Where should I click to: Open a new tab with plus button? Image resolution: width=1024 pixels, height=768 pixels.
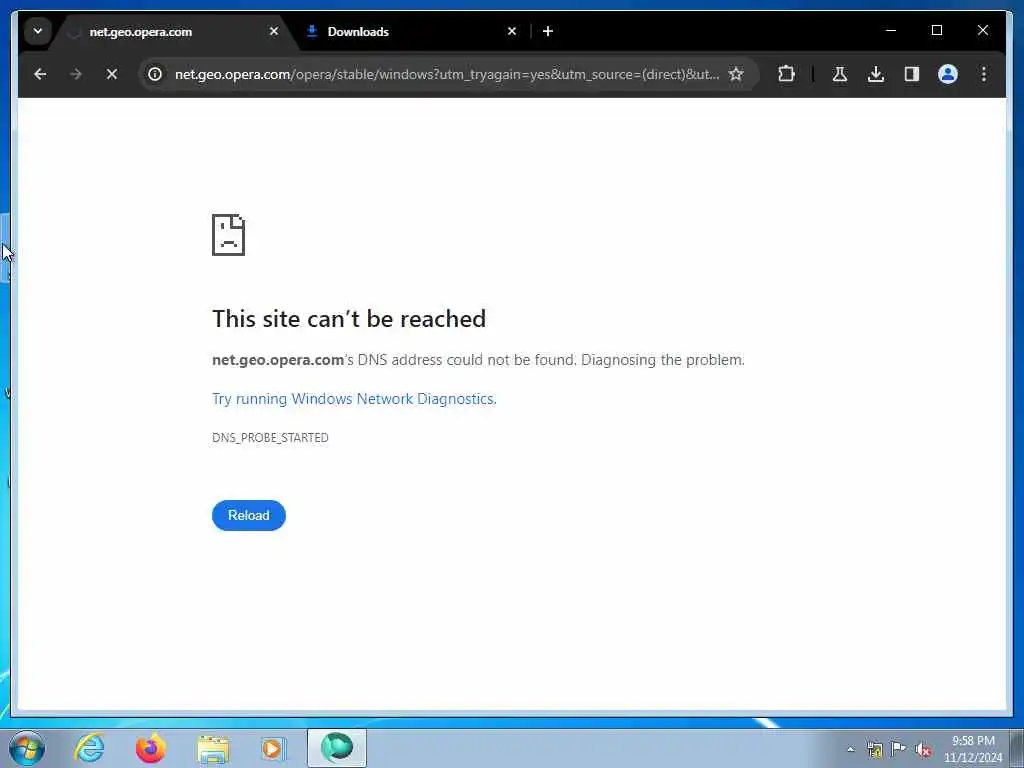point(548,31)
